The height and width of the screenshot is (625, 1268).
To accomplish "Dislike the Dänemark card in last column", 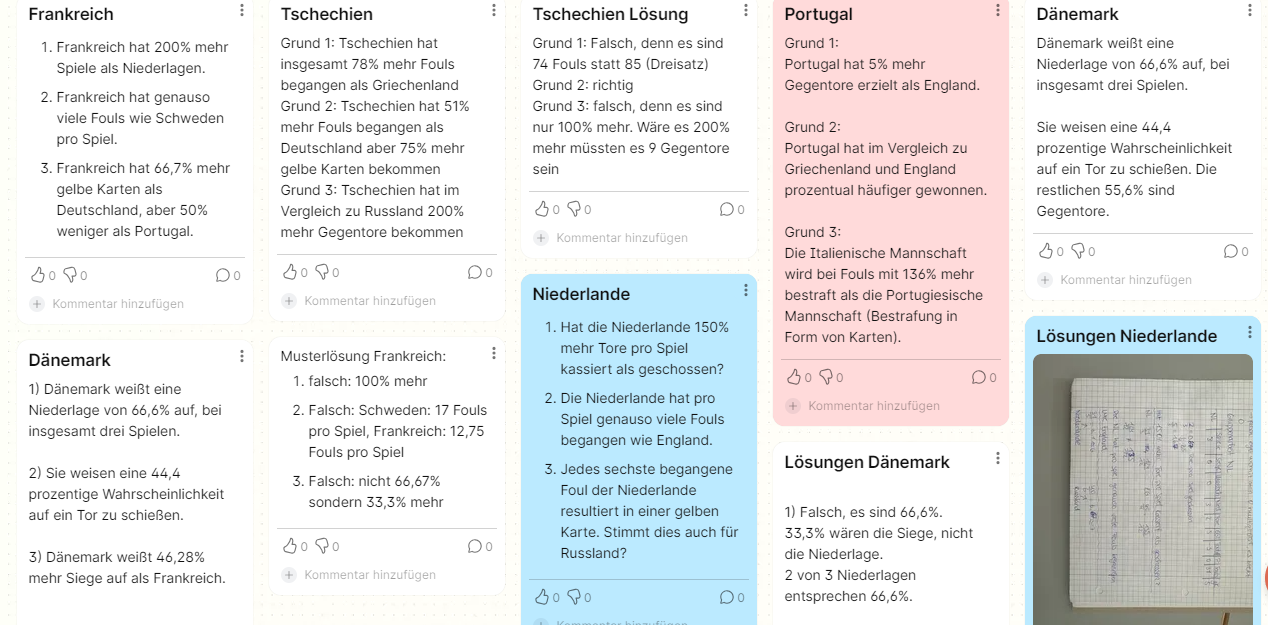I will tap(1078, 251).
